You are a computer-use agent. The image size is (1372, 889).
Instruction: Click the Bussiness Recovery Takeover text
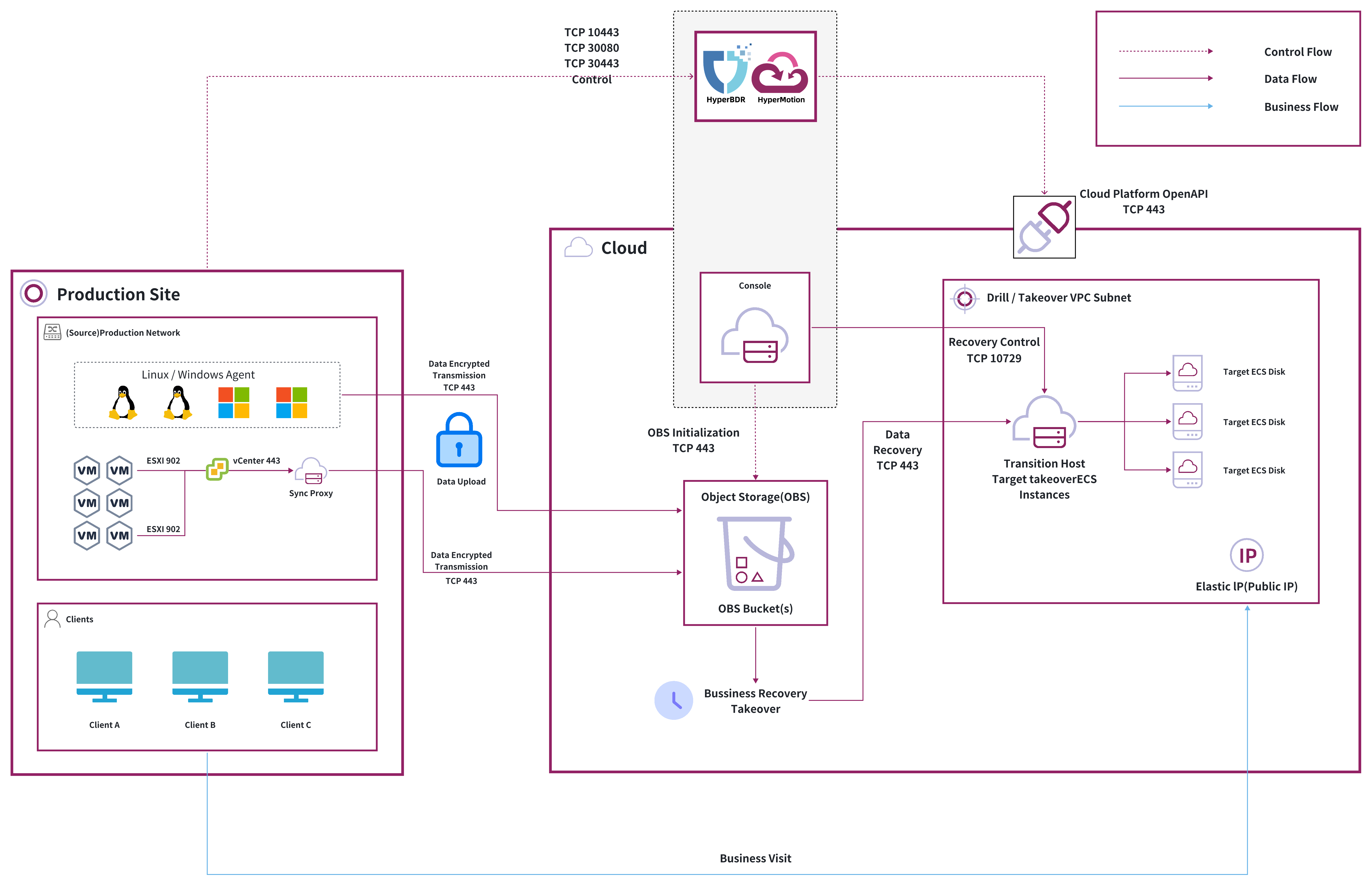pos(755,701)
